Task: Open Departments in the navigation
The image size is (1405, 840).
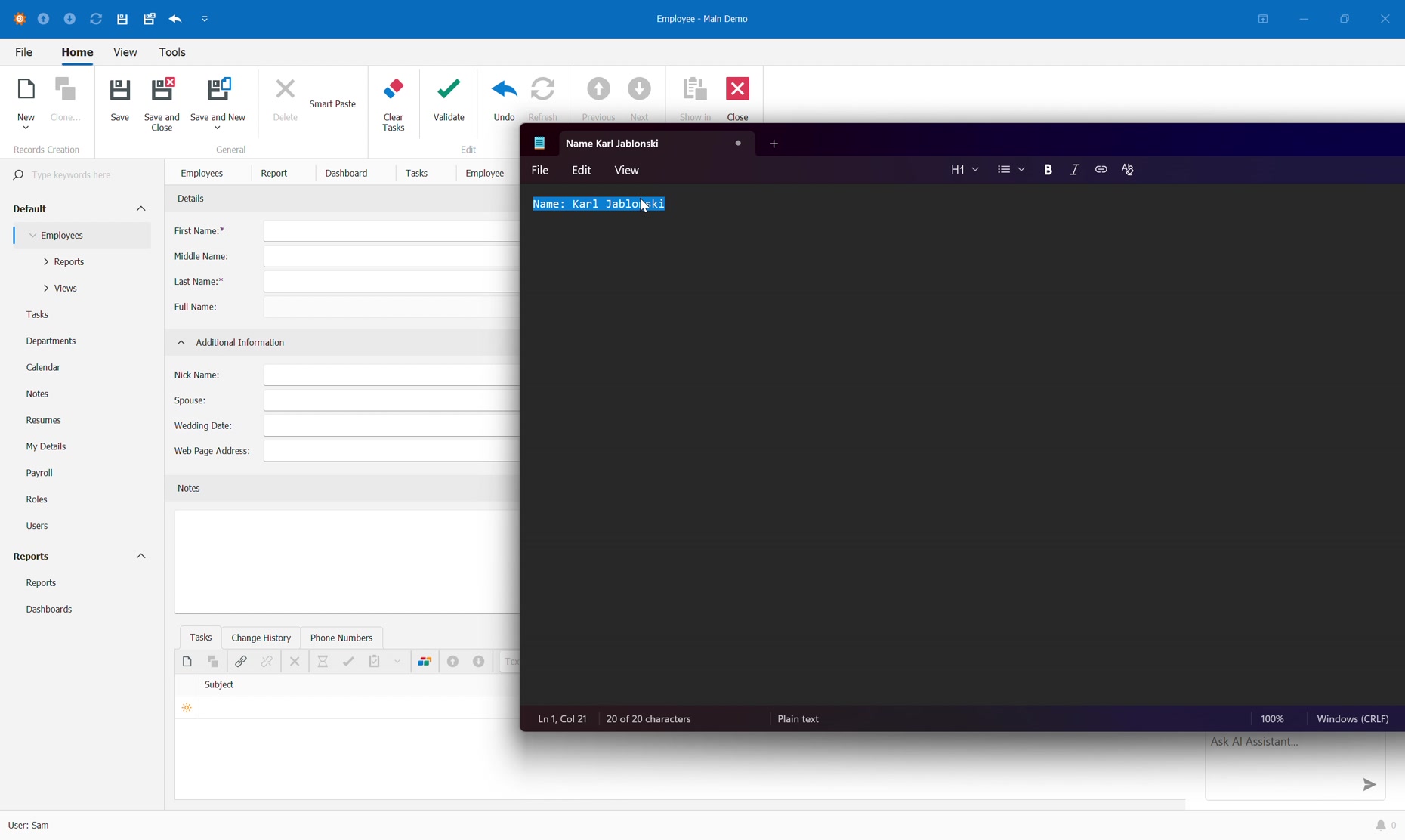Action: (x=51, y=341)
